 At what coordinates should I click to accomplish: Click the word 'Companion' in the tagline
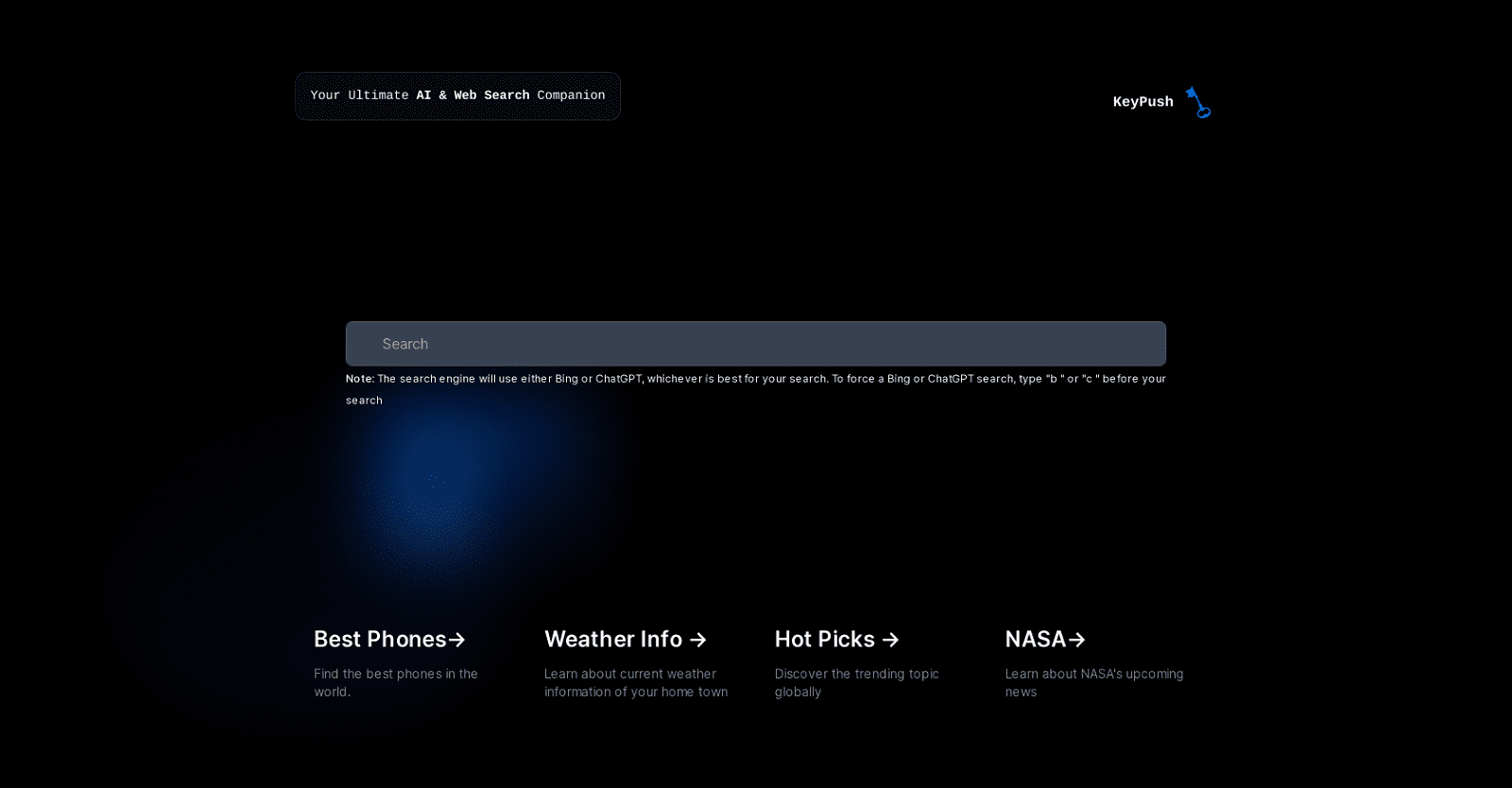571,95
